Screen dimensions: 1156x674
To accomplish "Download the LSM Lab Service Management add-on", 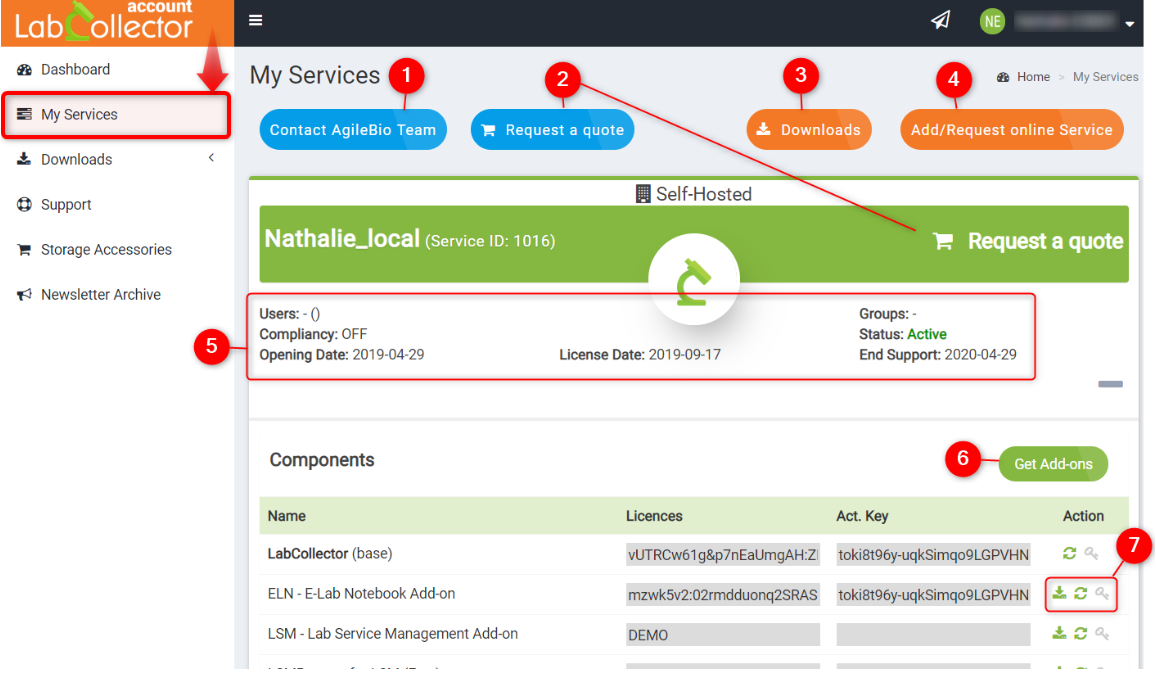I will coord(1059,633).
